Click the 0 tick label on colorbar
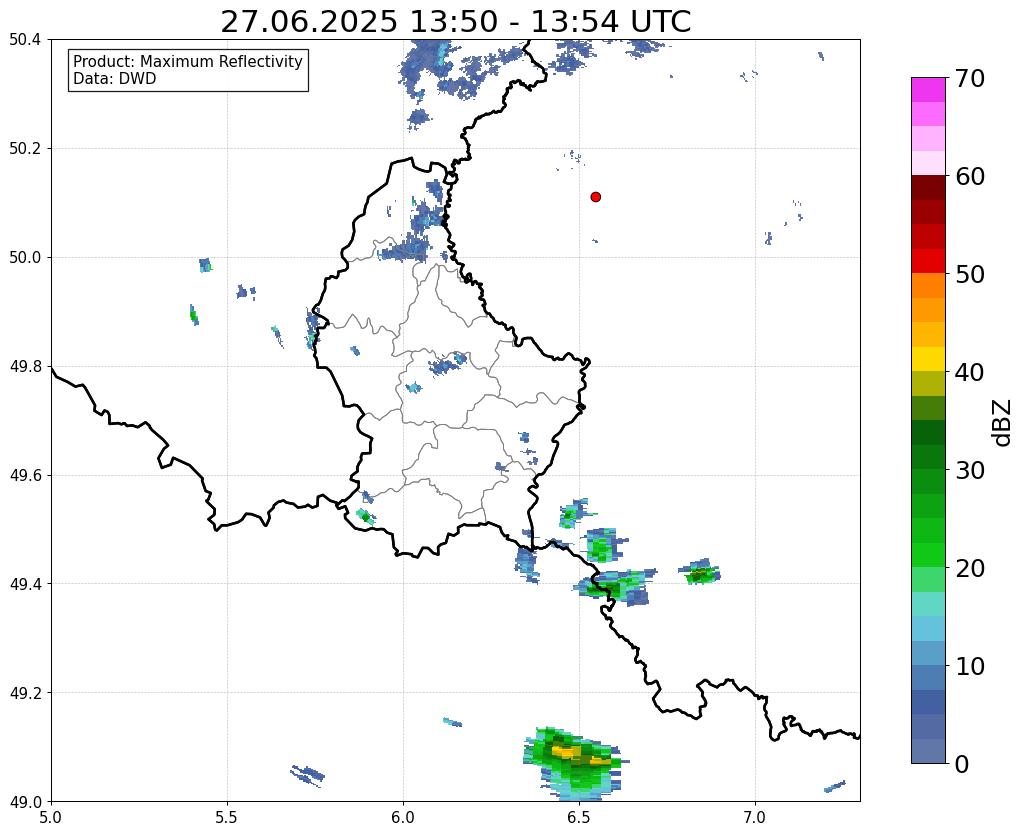This screenshot has width=1023, height=834. coord(962,764)
